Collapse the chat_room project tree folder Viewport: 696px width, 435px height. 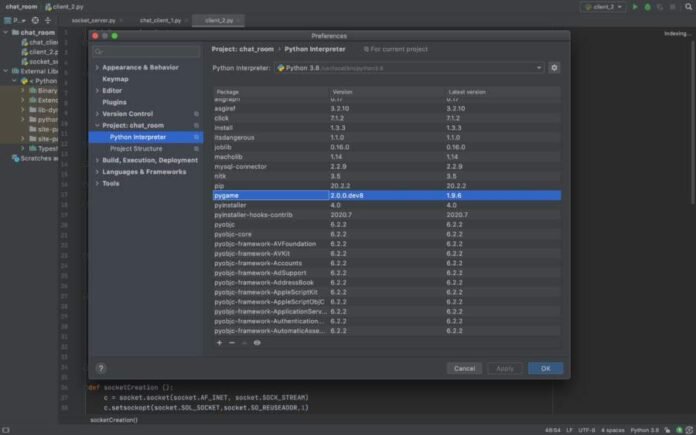pyautogui.click(x=6, y=32)
